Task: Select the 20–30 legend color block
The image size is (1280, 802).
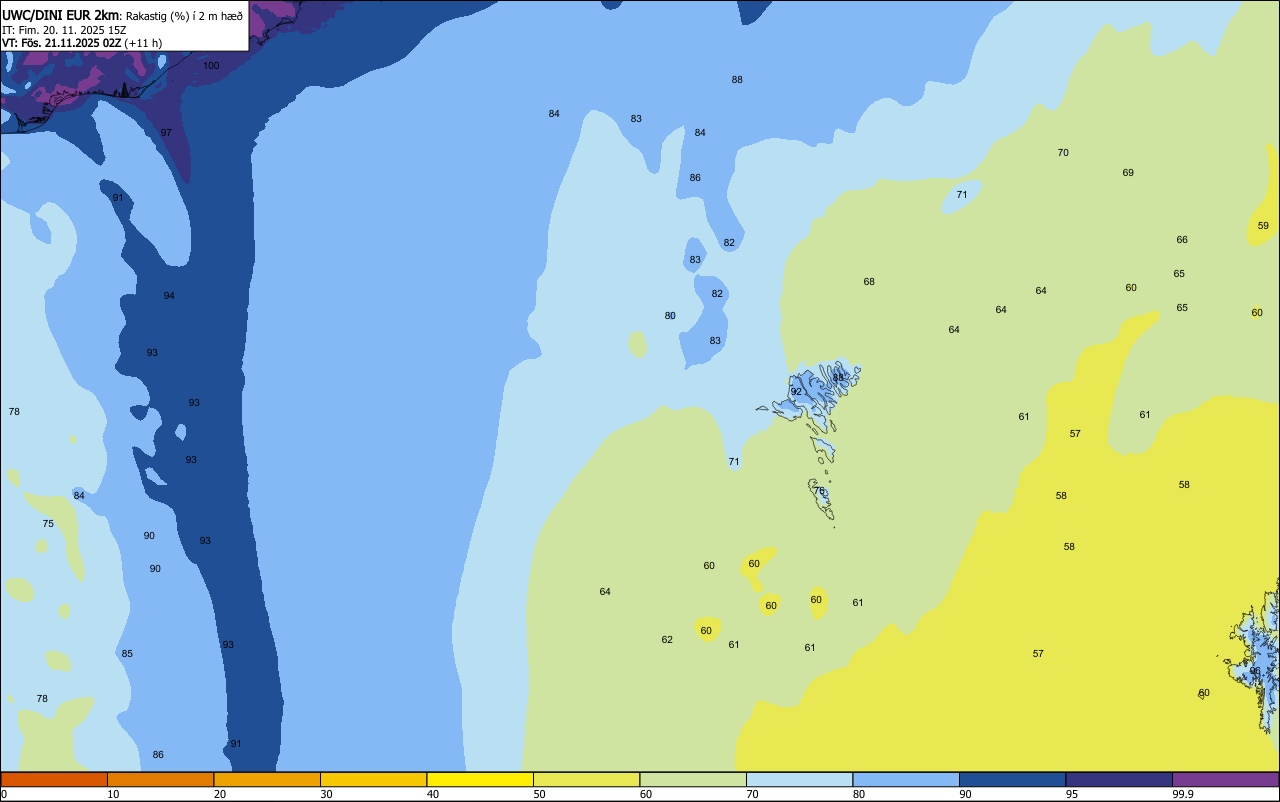Action: pos(267,779)
